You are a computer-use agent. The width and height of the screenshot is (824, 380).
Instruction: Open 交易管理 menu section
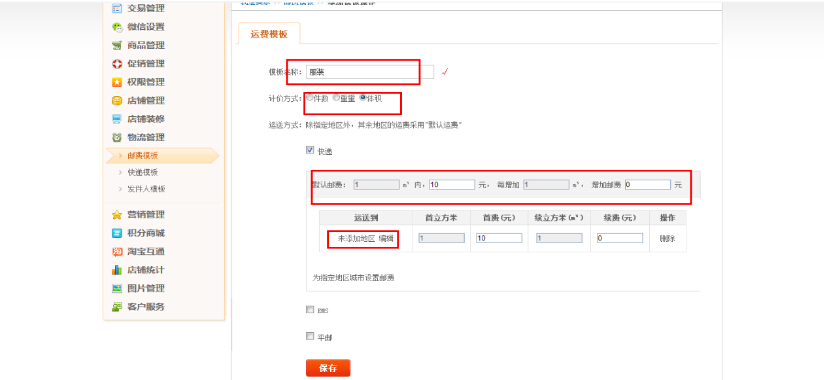coord(146,8)
